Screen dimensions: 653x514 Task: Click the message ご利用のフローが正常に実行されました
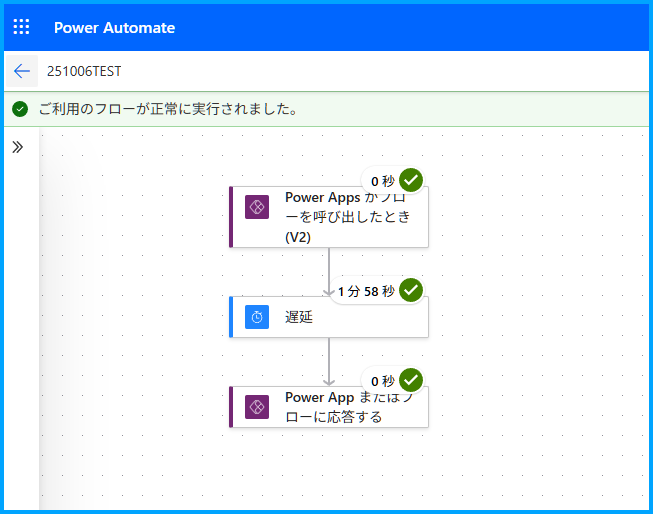[x=168, y=109]
